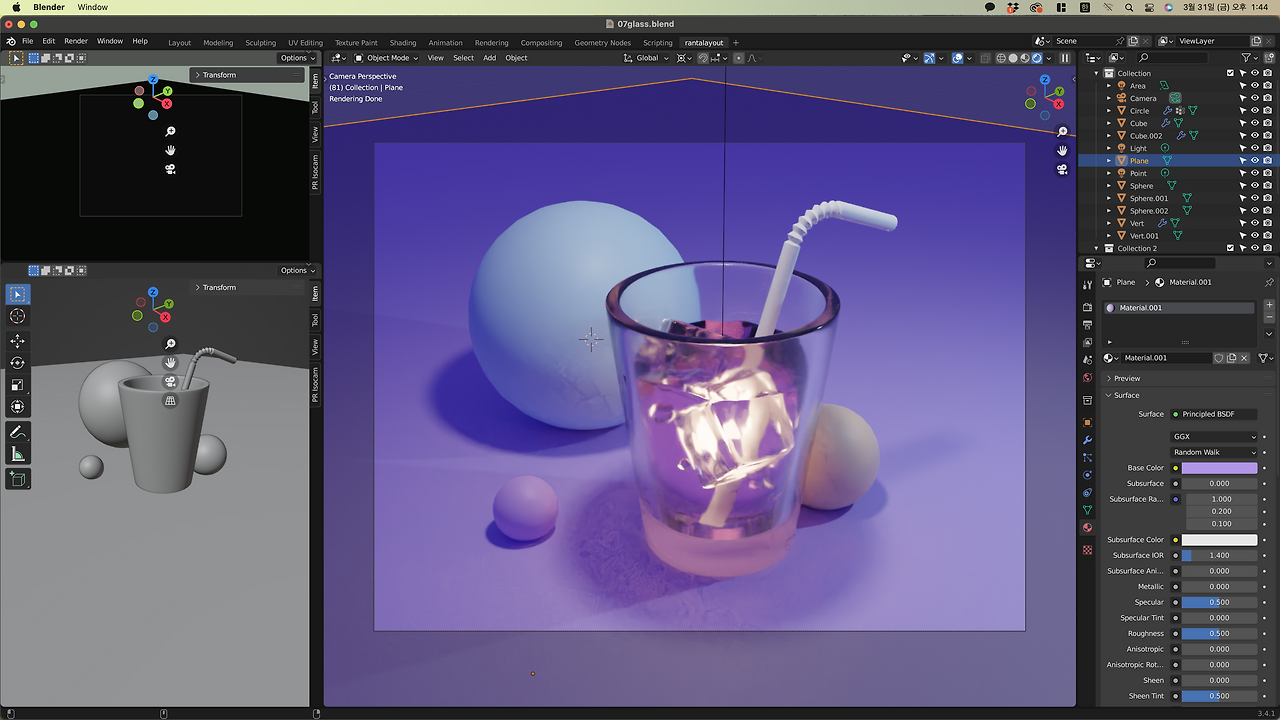The width and height of the screenshot is (1280, 720).
Task: Select the Move tool in the left toolbar
Action: pyautogui.click(x=18, y=341)
